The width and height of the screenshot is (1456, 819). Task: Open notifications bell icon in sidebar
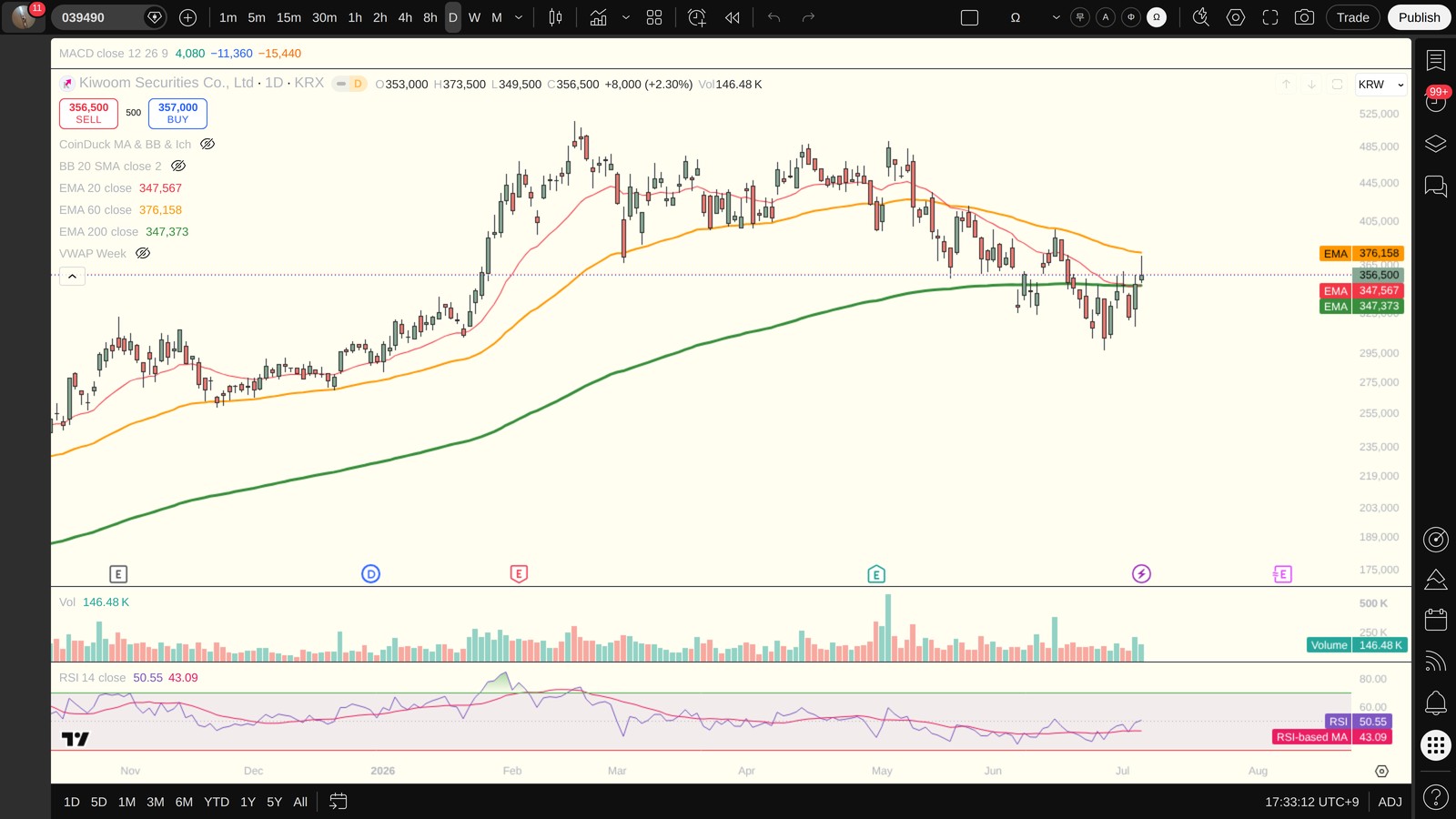click(x=1436, y=703)
